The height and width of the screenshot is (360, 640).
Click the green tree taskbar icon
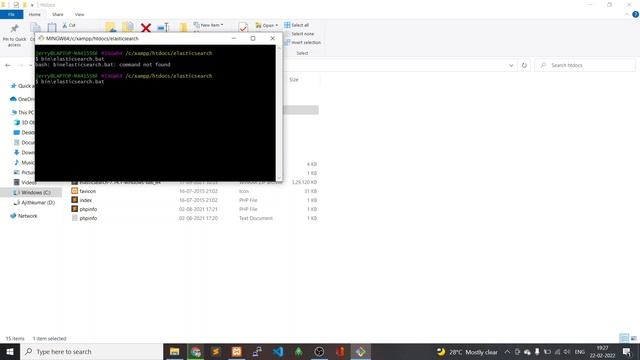299,351
